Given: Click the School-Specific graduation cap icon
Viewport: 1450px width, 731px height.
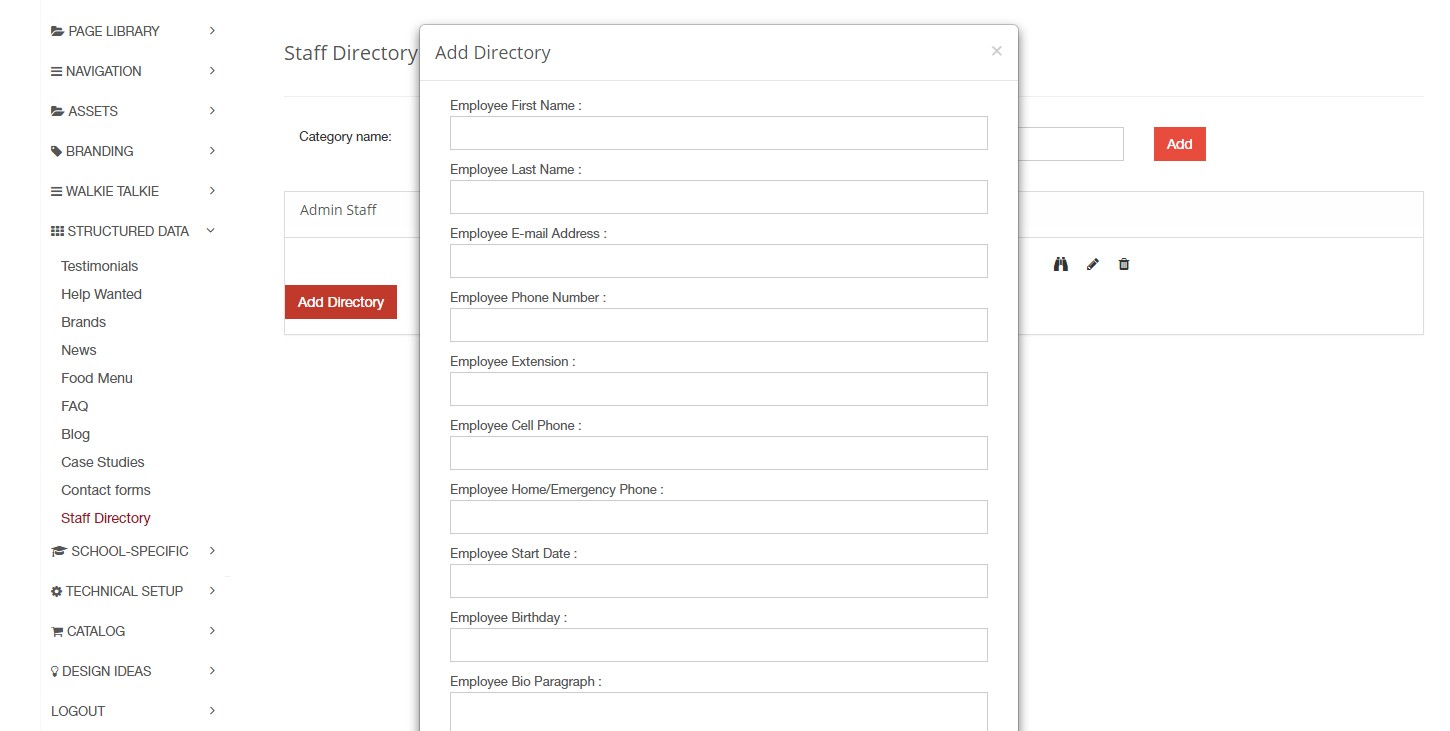Looking at the screenshot, I should (x=59, y=552).
